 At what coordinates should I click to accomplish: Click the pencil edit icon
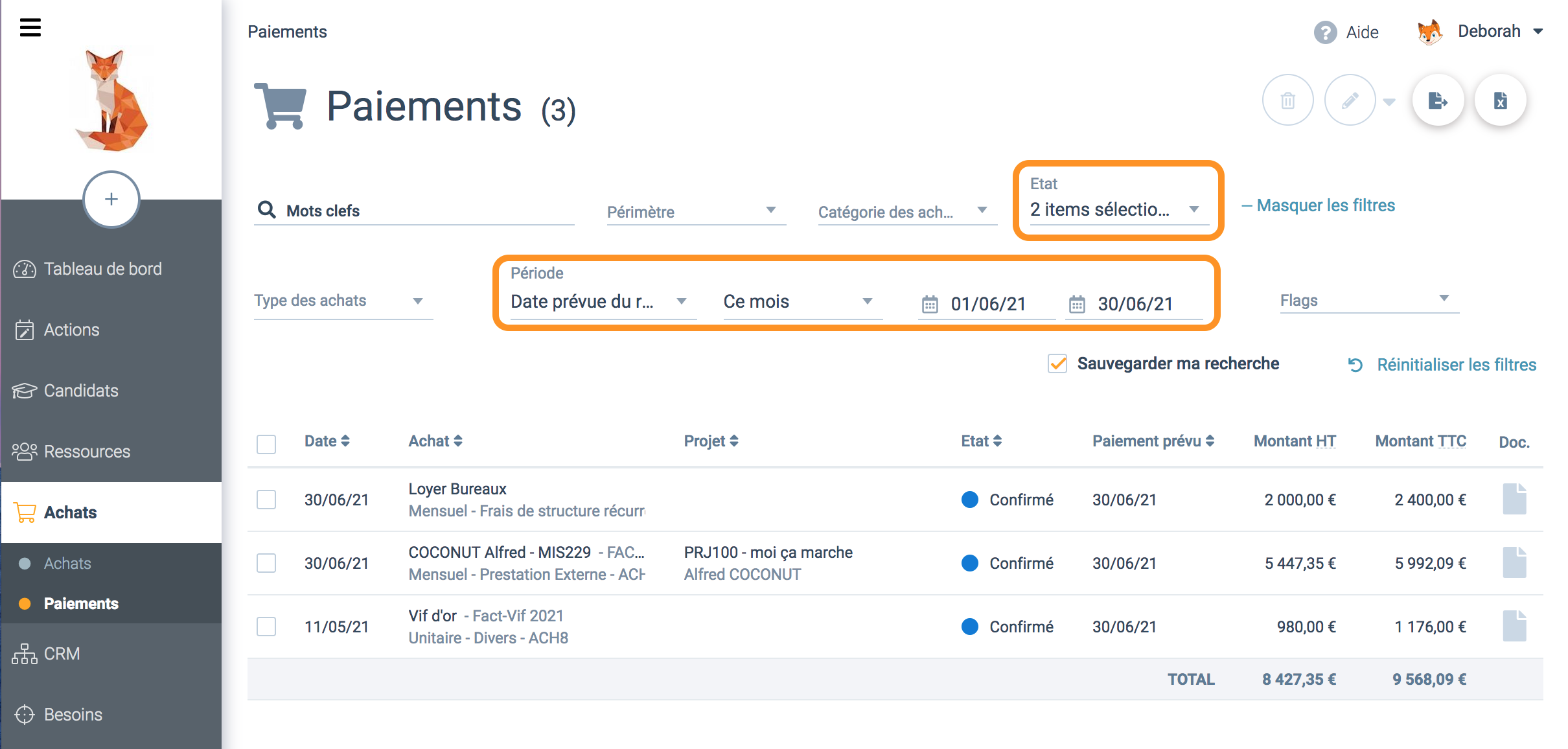point(1350,100)
